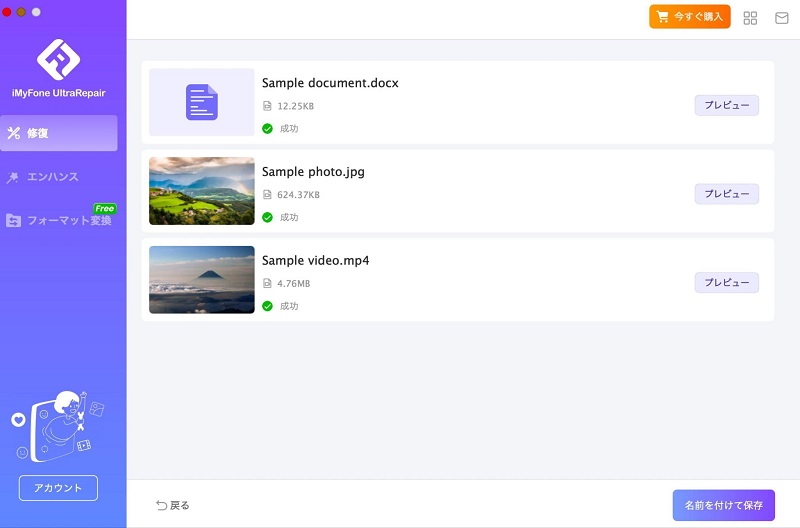Open the 修復 repair section
This screenshot has height=528, width=800.
[x=59, y=133]
